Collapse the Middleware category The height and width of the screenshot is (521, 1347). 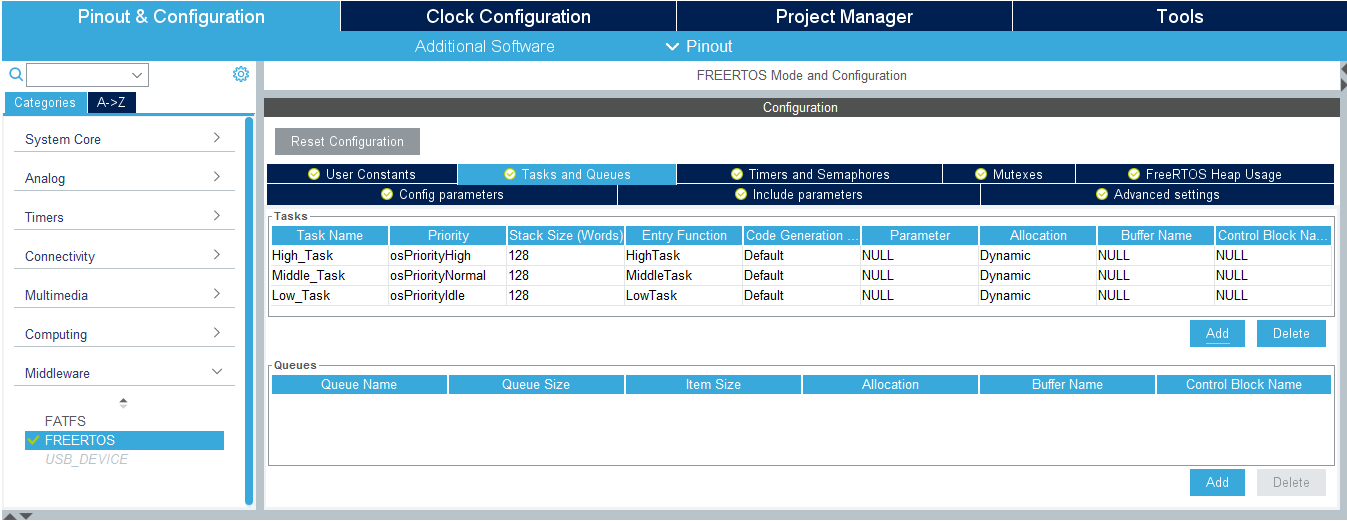coord(124,373)
